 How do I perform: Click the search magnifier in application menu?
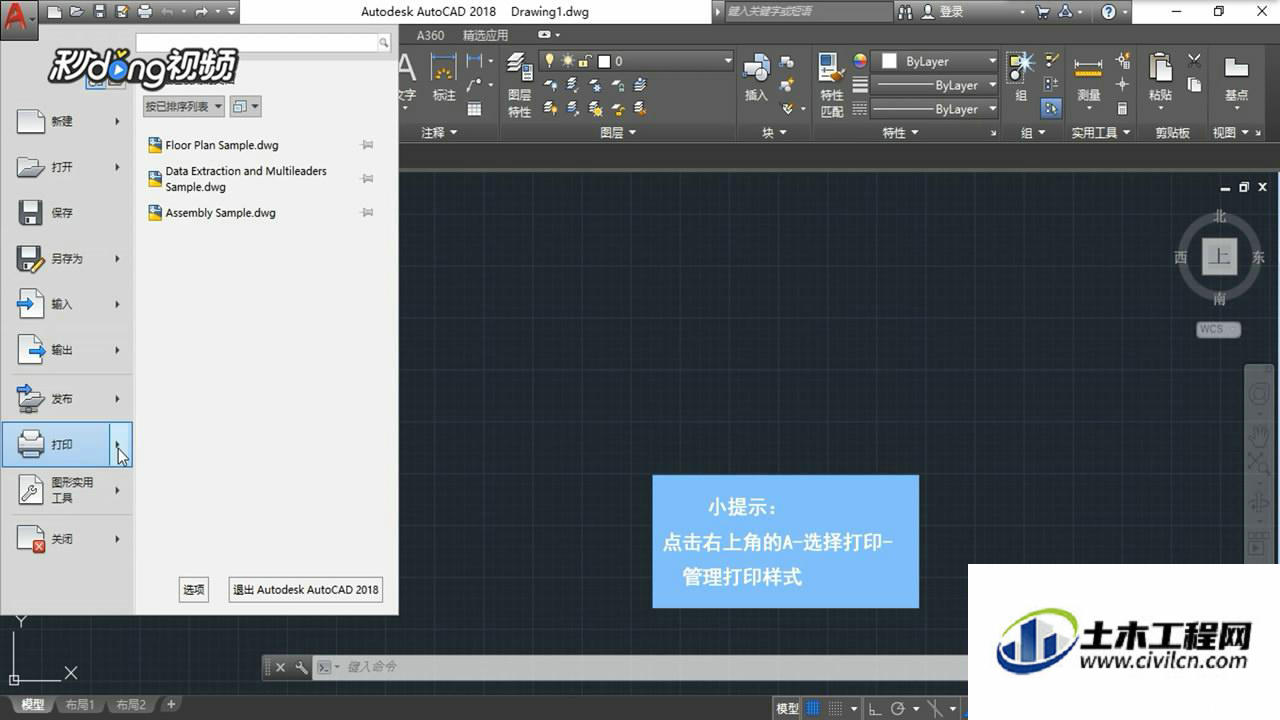383,43
